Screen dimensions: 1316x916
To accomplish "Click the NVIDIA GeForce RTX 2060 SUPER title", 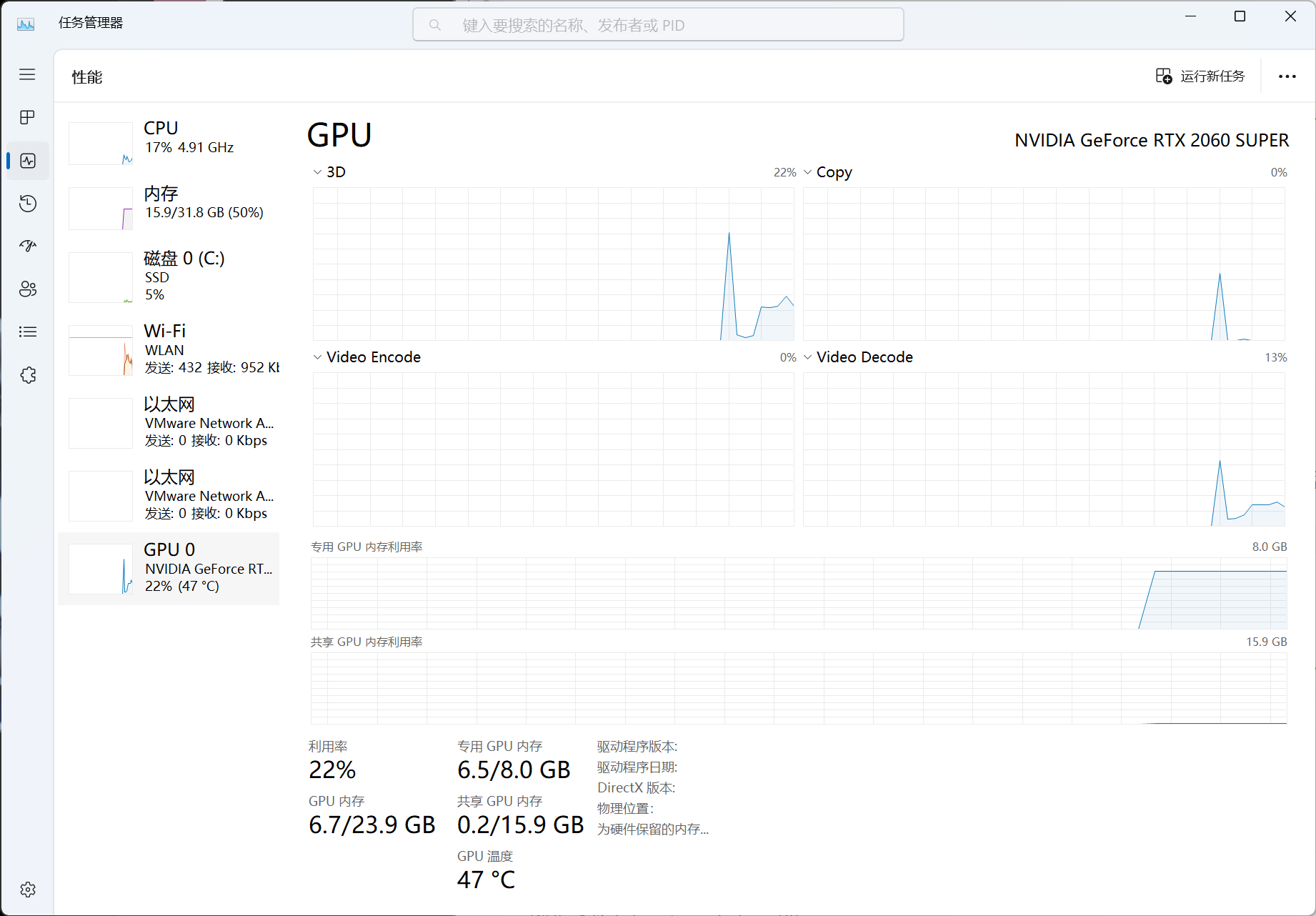I will click(x=1152, y=140).
